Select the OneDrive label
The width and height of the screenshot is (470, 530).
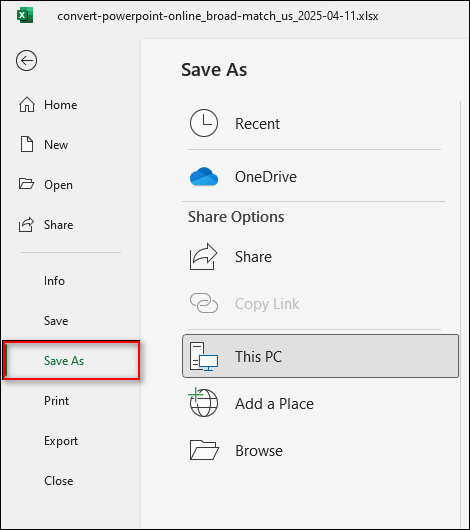click(266, 177)
